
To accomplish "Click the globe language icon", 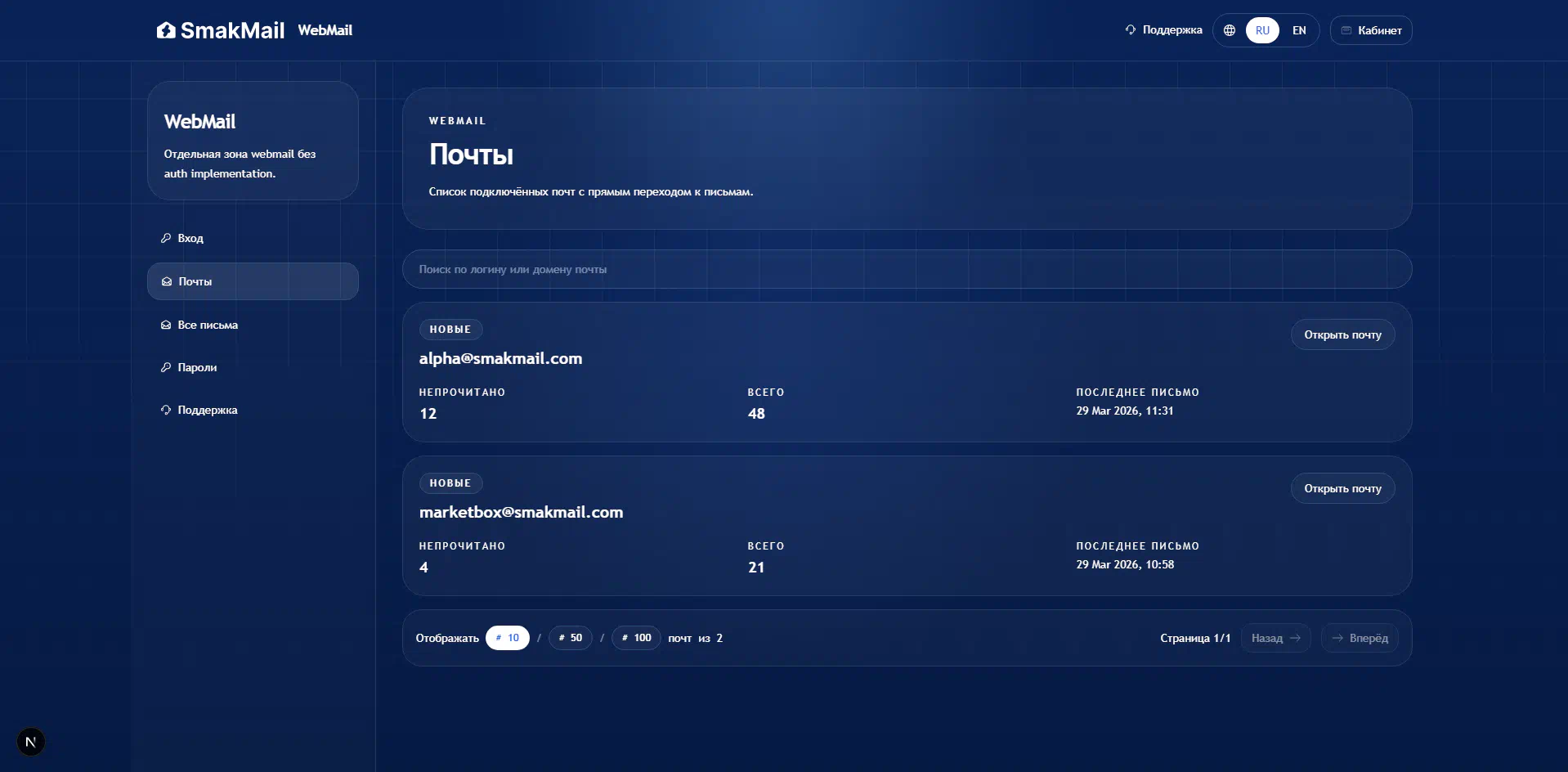I will (x=1229, y=30).
